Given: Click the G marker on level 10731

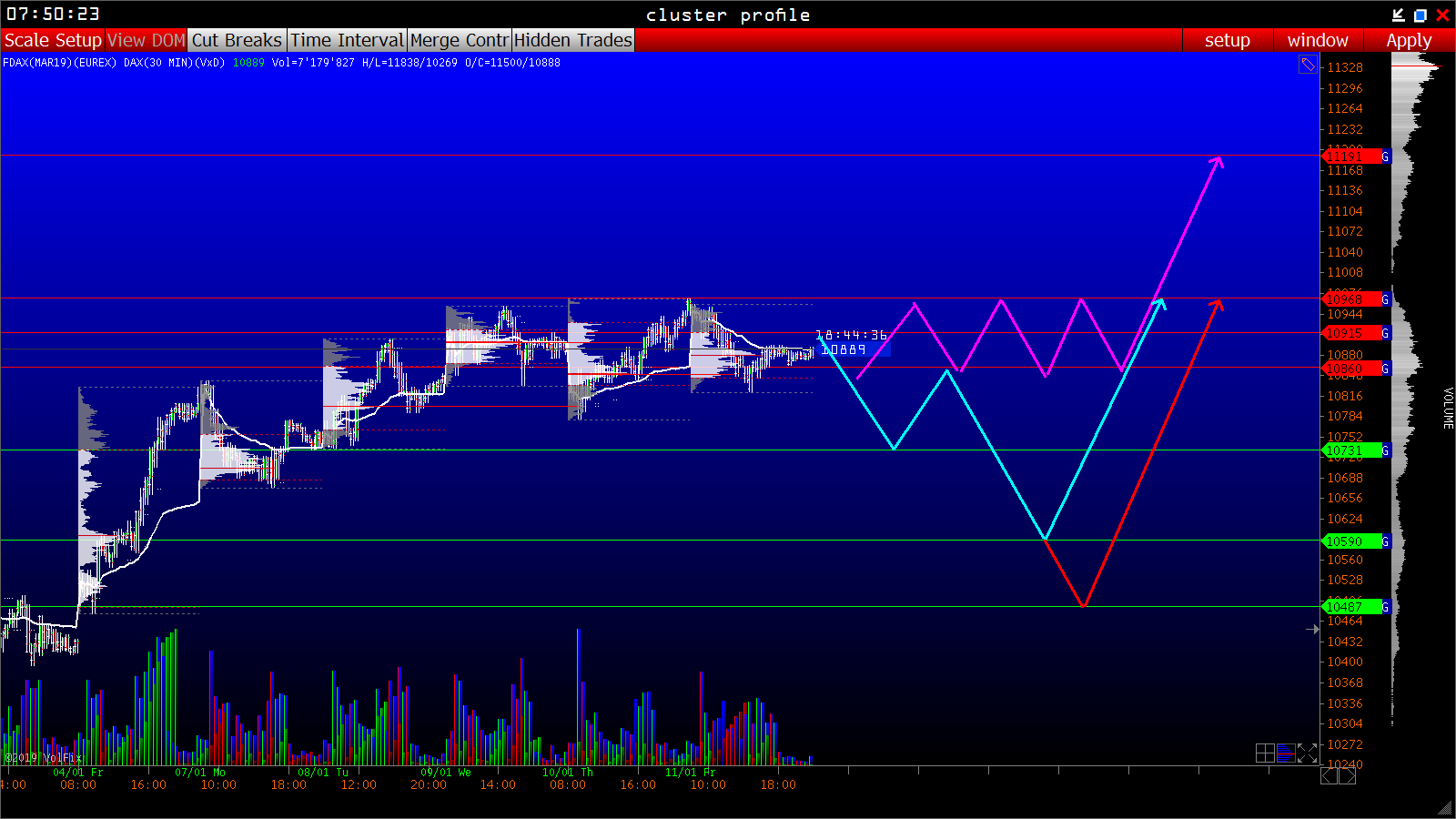Looking at the screenshot, I should (x=1386, y=450).
